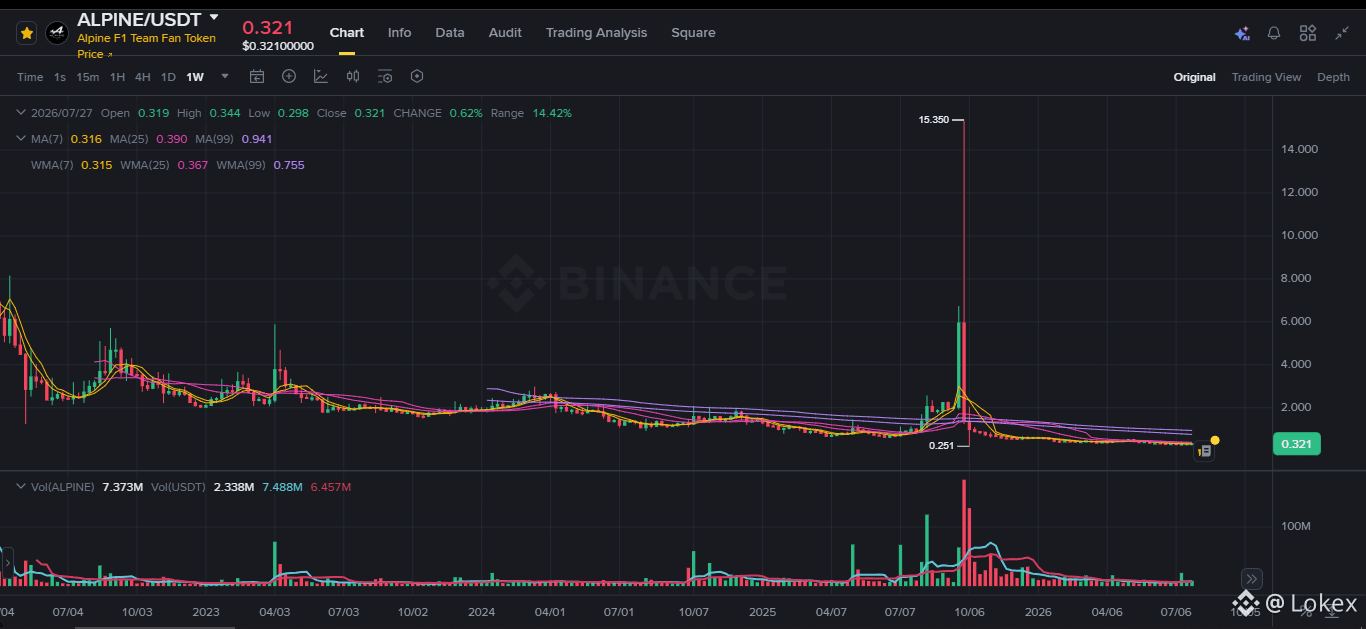Select the 1s interval

coord(60,77)
